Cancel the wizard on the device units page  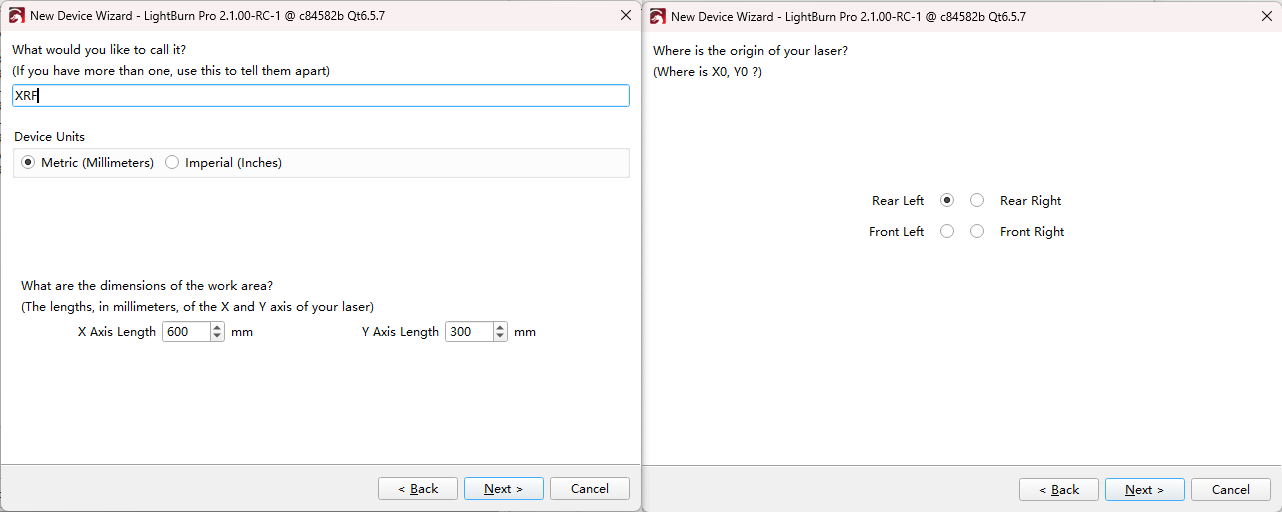[x=589, y=489]
